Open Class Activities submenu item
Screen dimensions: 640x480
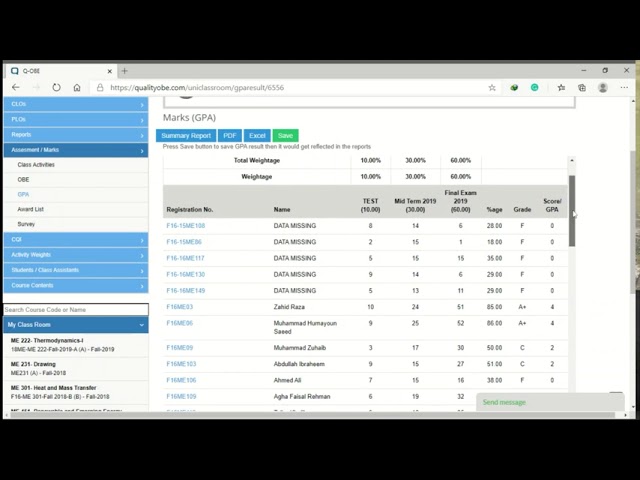36,165
